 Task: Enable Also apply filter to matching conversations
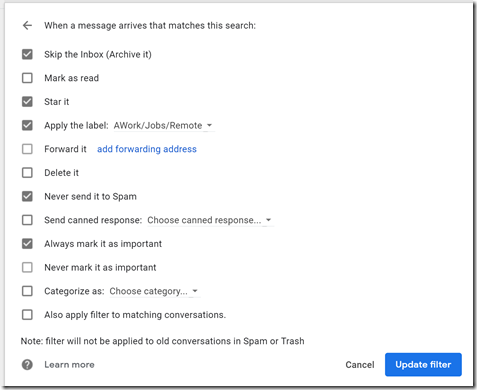pyautogui.click(x=27, y=315)
